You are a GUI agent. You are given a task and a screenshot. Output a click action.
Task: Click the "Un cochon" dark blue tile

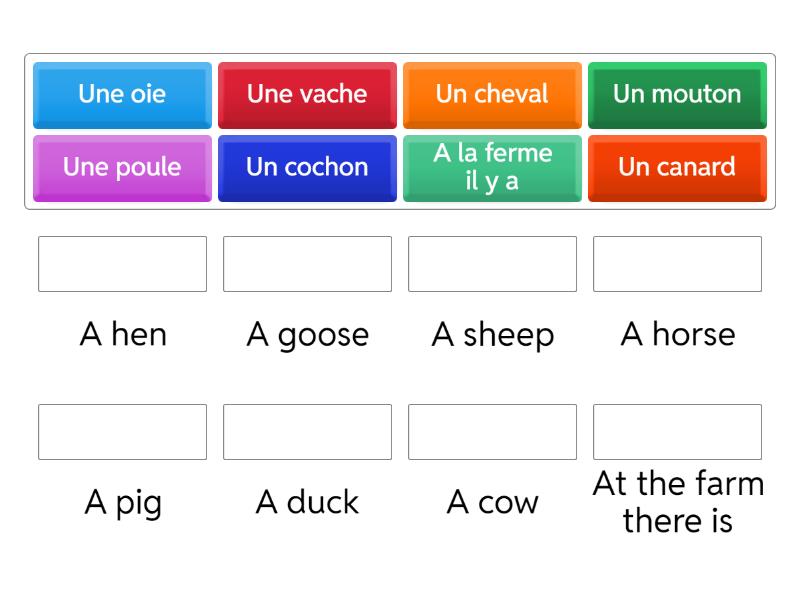point(307,168)
